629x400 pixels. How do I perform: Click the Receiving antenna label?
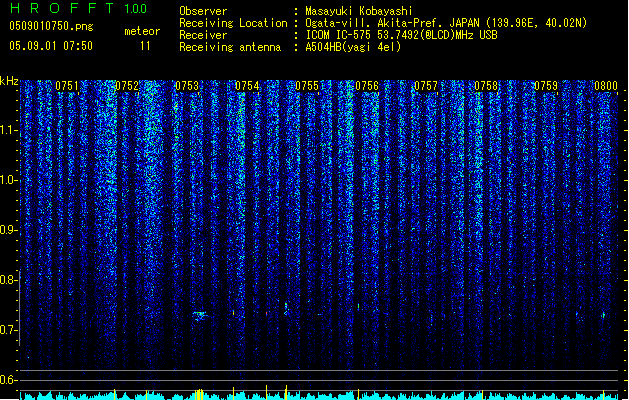(x=230, y=47)
